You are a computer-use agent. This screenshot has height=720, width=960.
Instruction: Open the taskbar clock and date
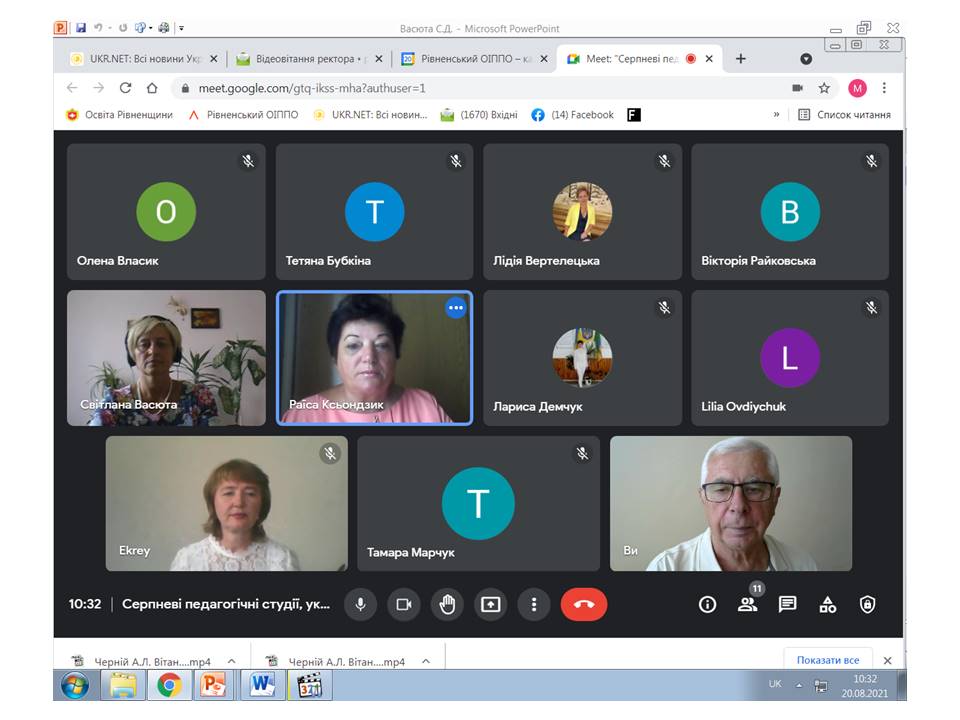point(864,686)
